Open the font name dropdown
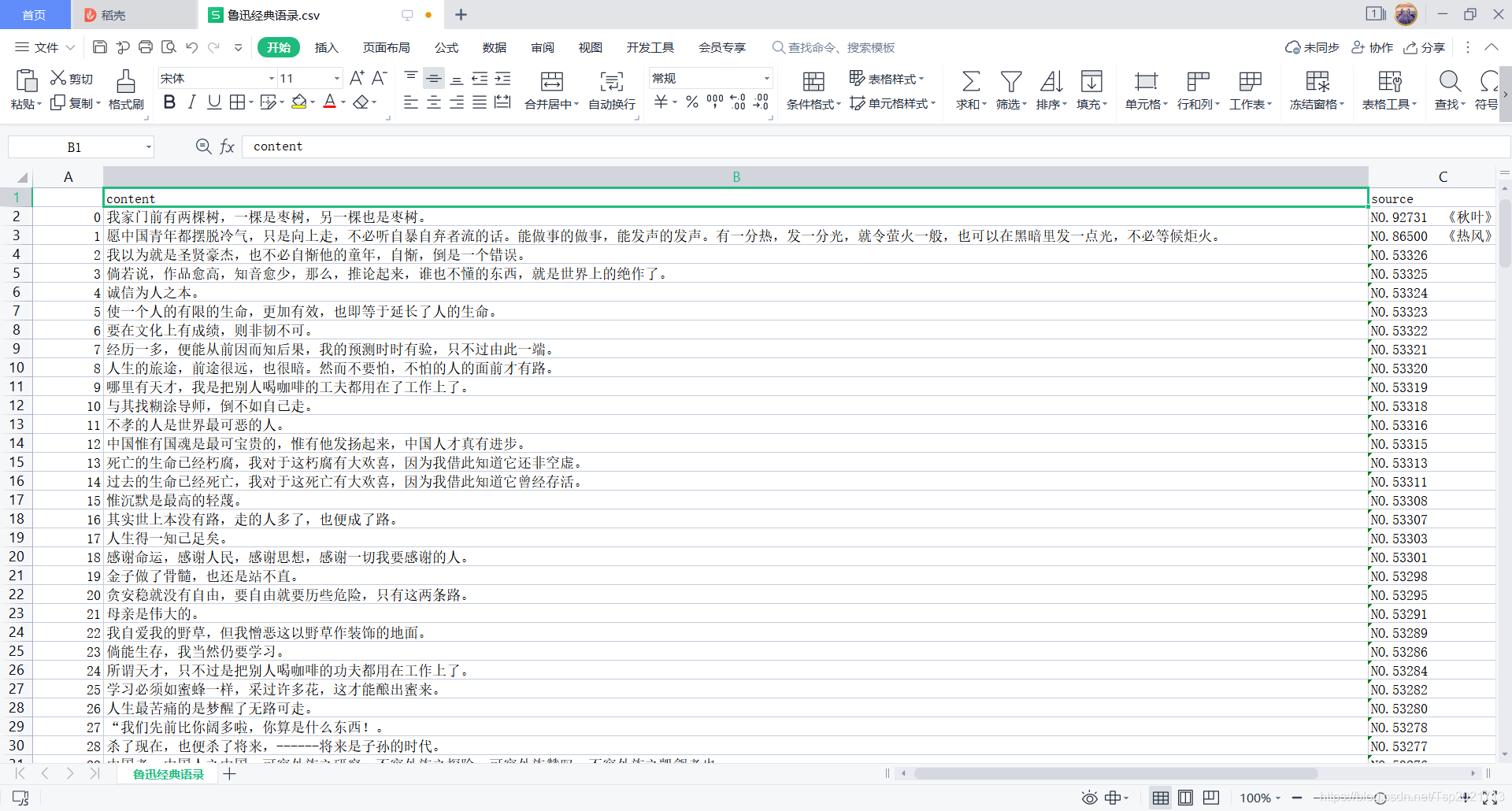This screenshot has width=1512, height=811. (x=272, y=78)
